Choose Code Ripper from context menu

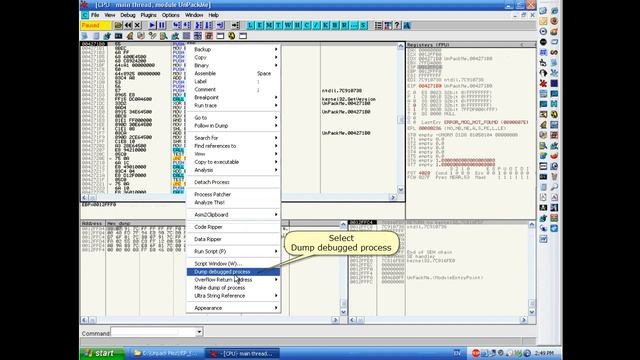coord(233,227)
